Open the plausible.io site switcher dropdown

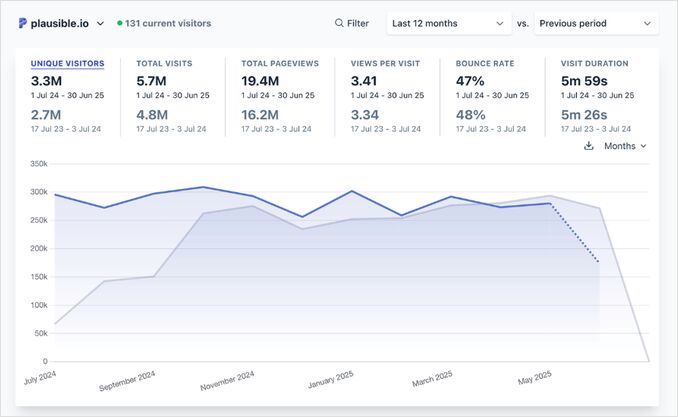100,23
